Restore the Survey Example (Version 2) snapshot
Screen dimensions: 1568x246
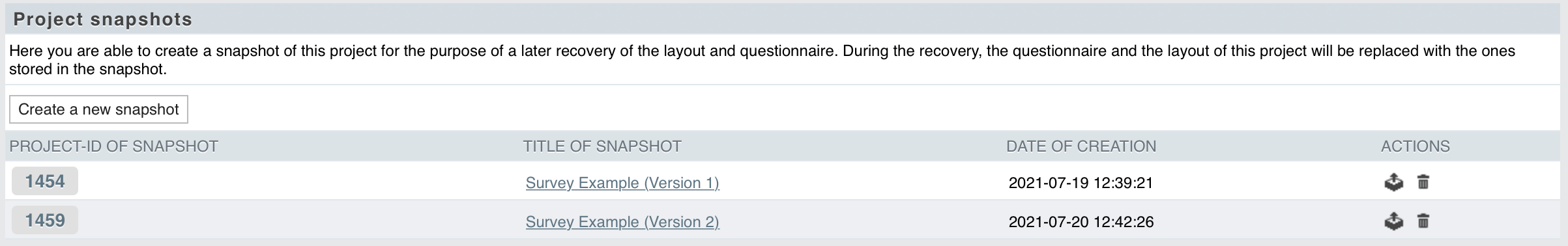click(x=1393, y=221)
